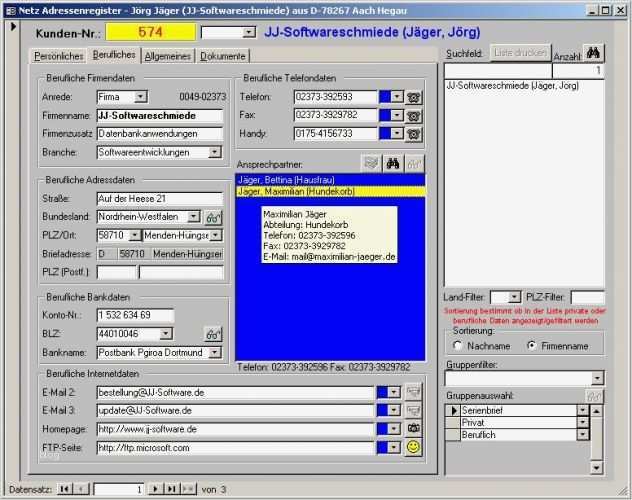Open the PLZ 58710 dropdown
632x500 pixels.
(x=135, y=235)
